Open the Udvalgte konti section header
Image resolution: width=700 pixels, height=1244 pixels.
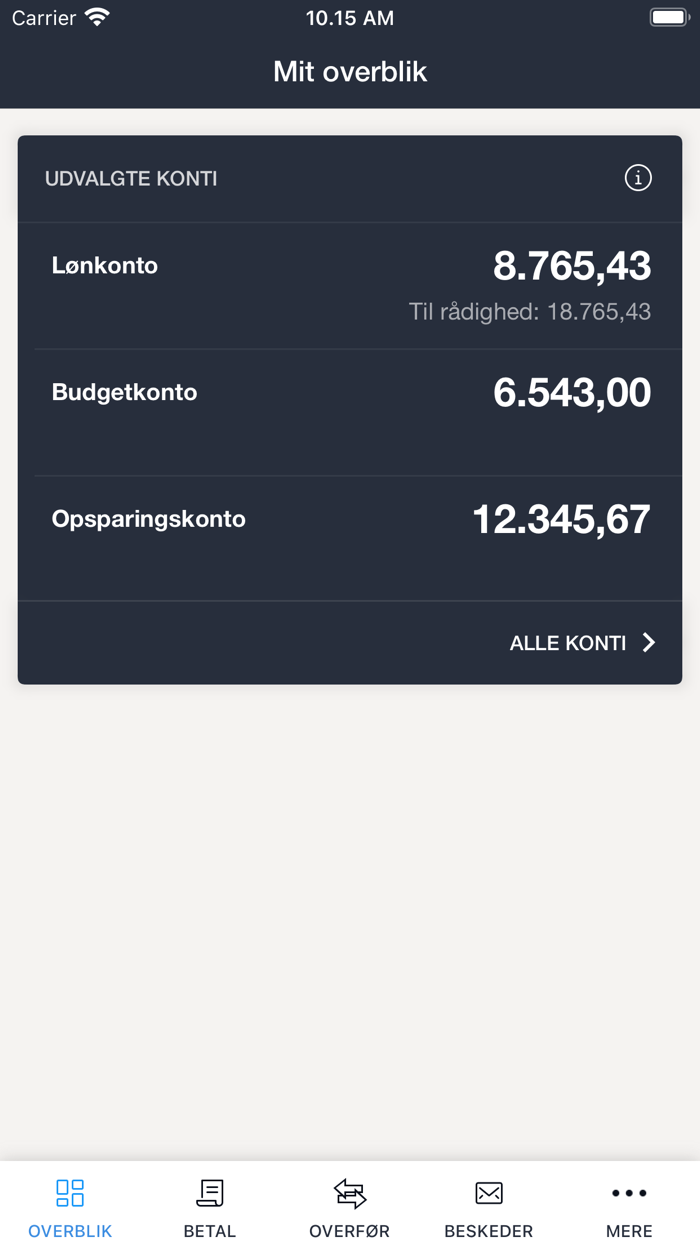pos(131,178)
